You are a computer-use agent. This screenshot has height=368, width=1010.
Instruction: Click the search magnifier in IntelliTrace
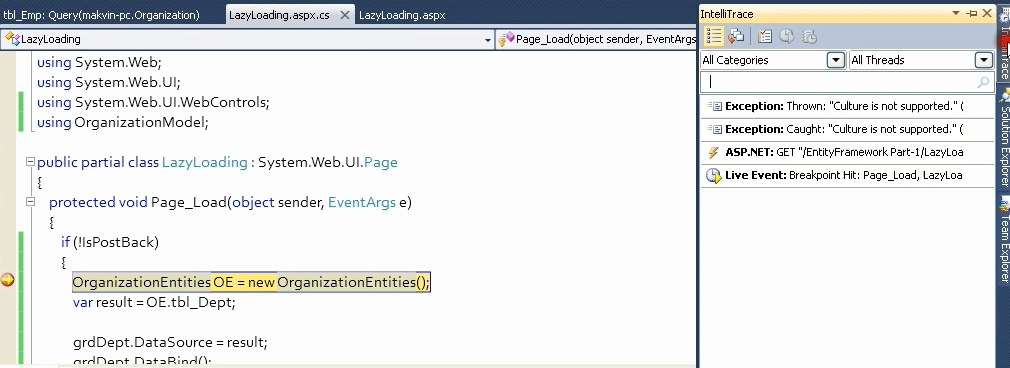[983, 82]
